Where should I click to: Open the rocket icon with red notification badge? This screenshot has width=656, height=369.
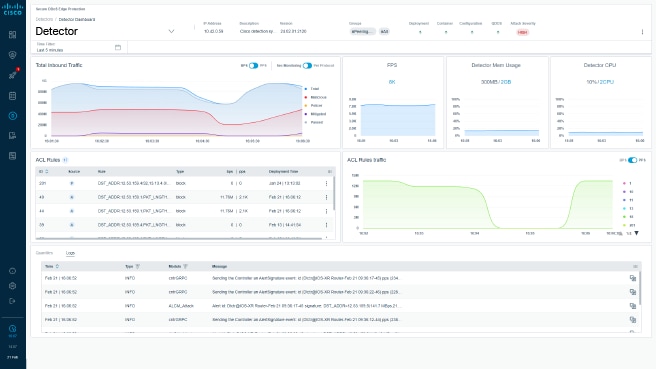pos(13,75)
